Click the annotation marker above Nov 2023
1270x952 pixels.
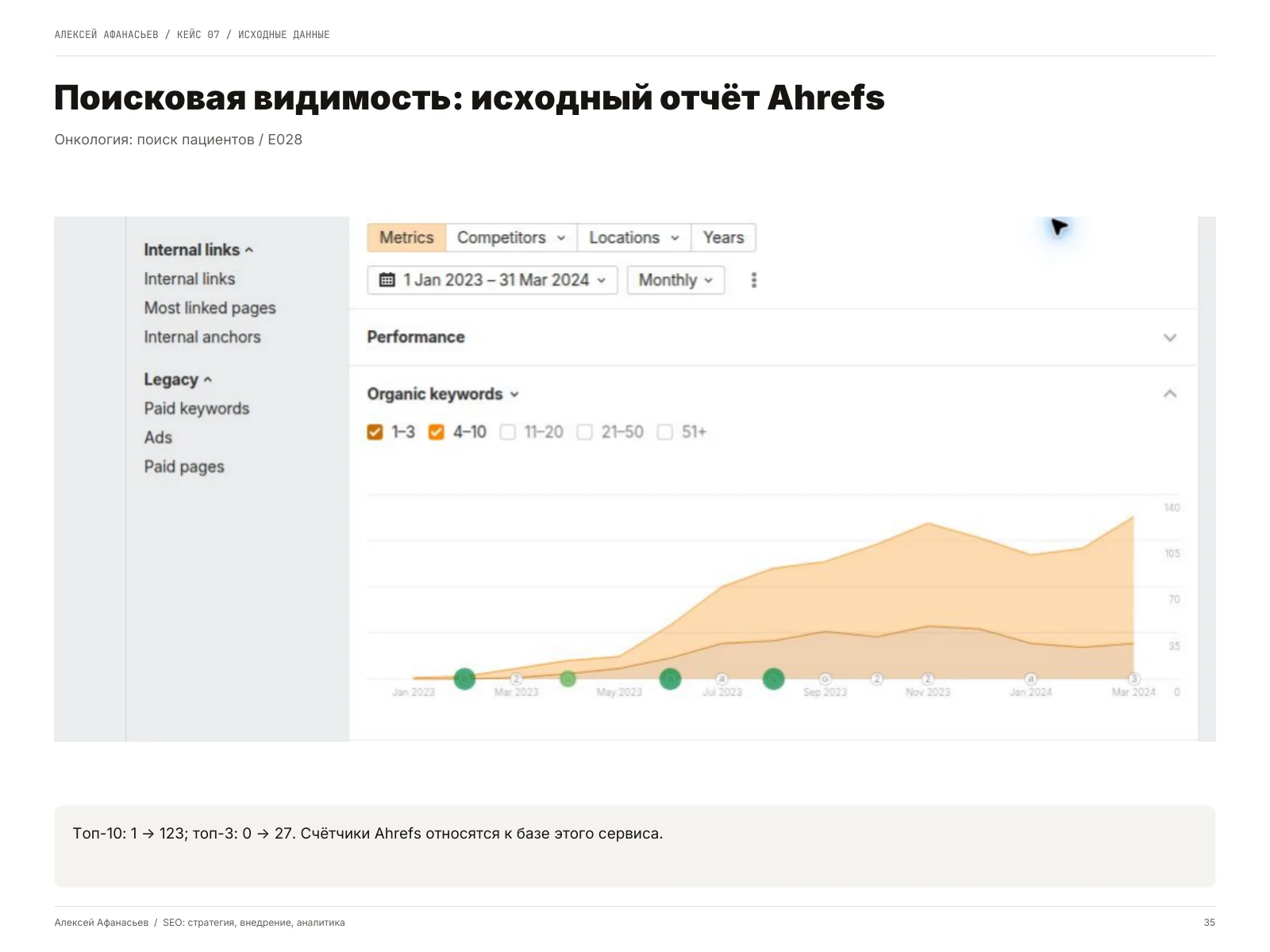928,679
